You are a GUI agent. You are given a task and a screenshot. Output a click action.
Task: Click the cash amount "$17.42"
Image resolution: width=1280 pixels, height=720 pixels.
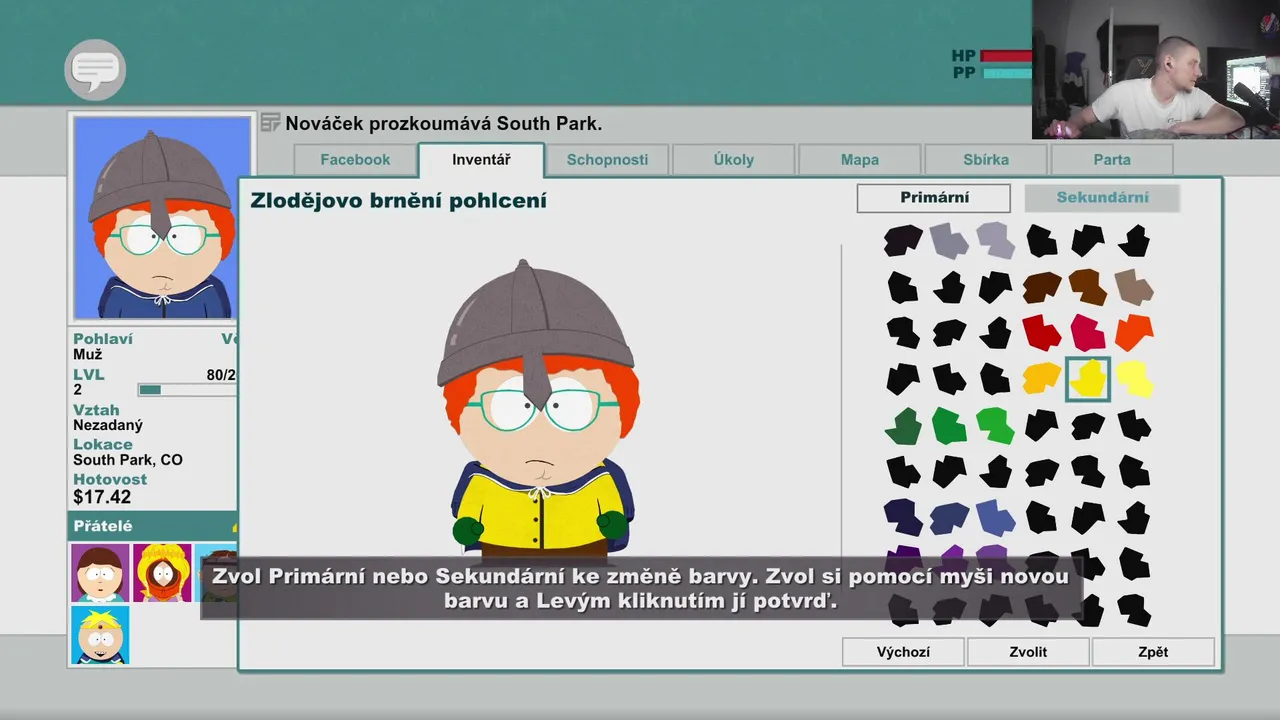tap(102, 497)
